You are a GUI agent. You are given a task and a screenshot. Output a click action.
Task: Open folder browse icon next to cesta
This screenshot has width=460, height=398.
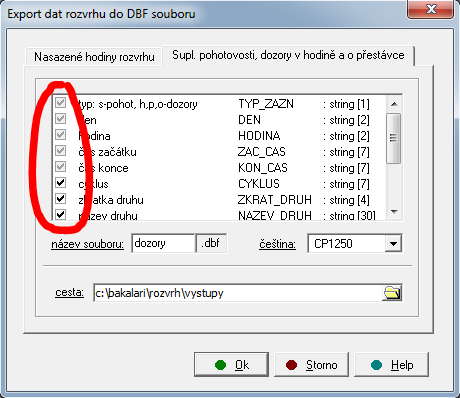pos(392,293)
